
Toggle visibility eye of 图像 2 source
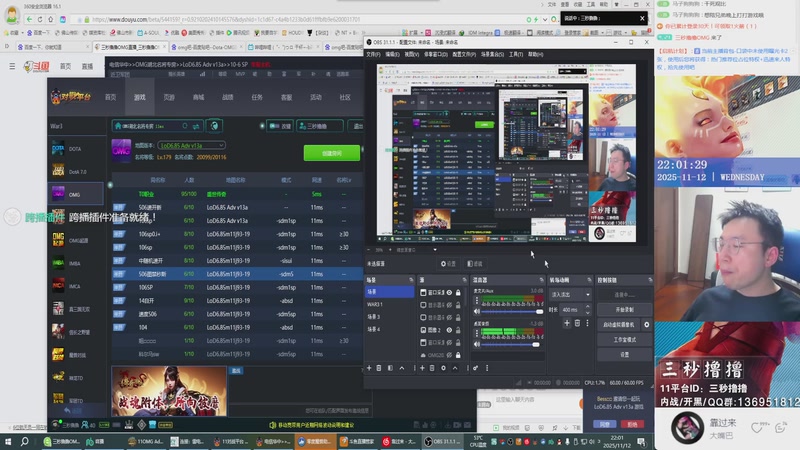click(449, 330)
